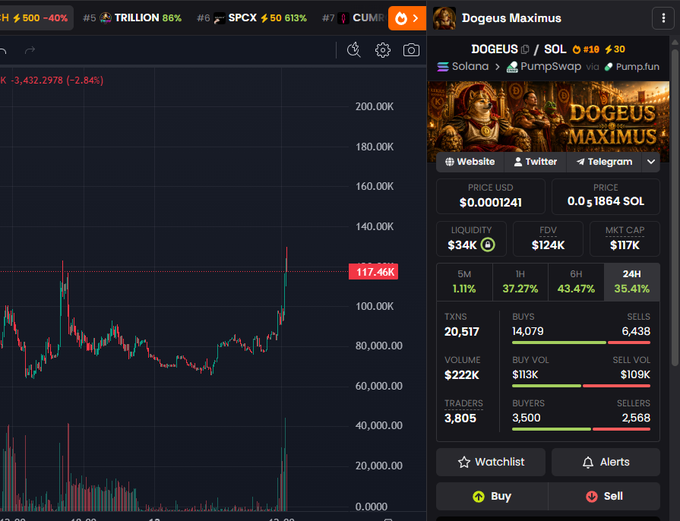680x521 pixels.
Task: Click the Solana chain link
Action: pyautogui.click(x=463, y=66)
